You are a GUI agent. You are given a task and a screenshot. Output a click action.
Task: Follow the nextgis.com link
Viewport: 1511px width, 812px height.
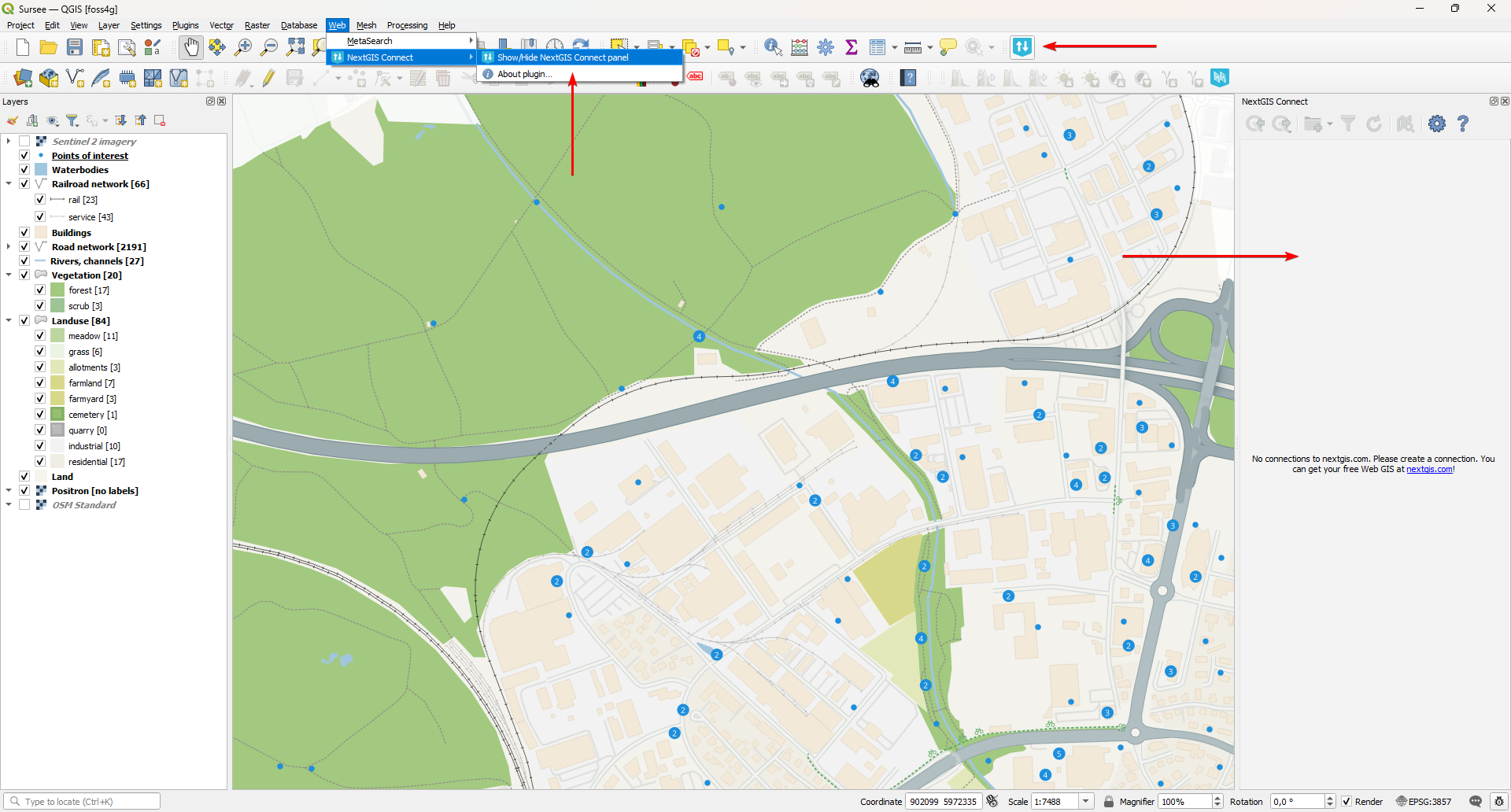(x=1429, y=470)
